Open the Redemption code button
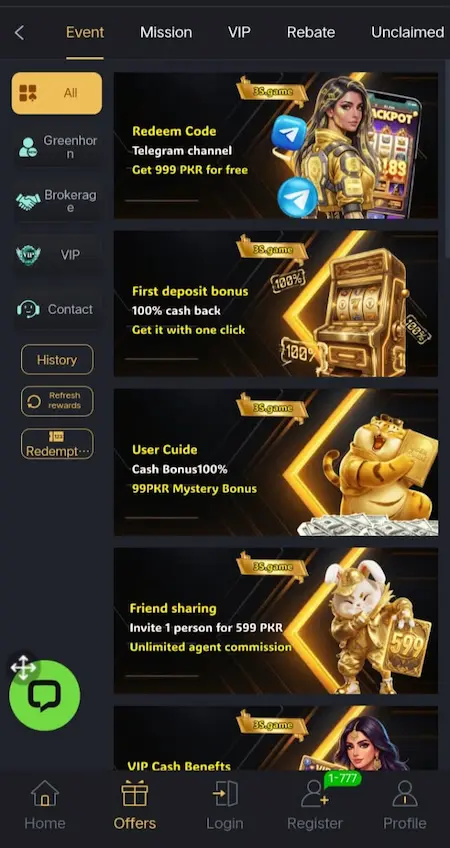This screenshot has height=848, width=450. tap(57, 443)
